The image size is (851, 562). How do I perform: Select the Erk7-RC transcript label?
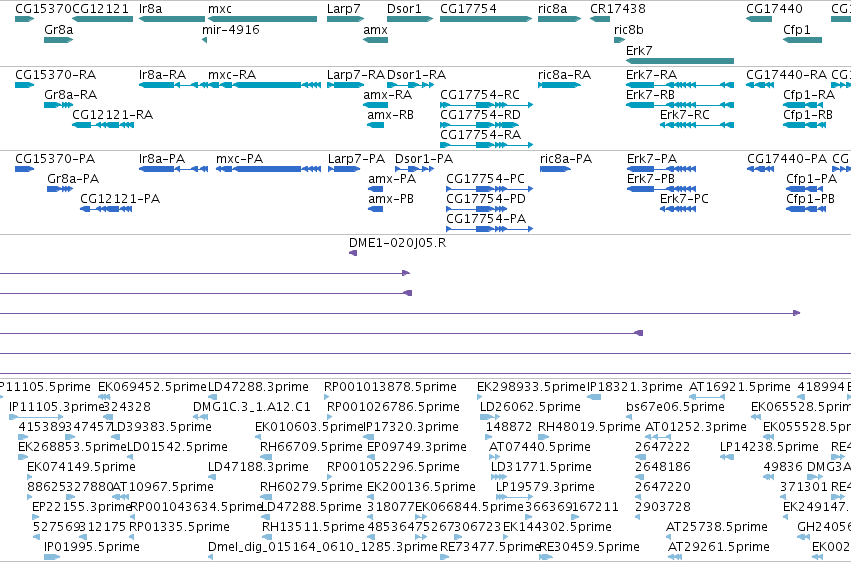pos(684,115)
